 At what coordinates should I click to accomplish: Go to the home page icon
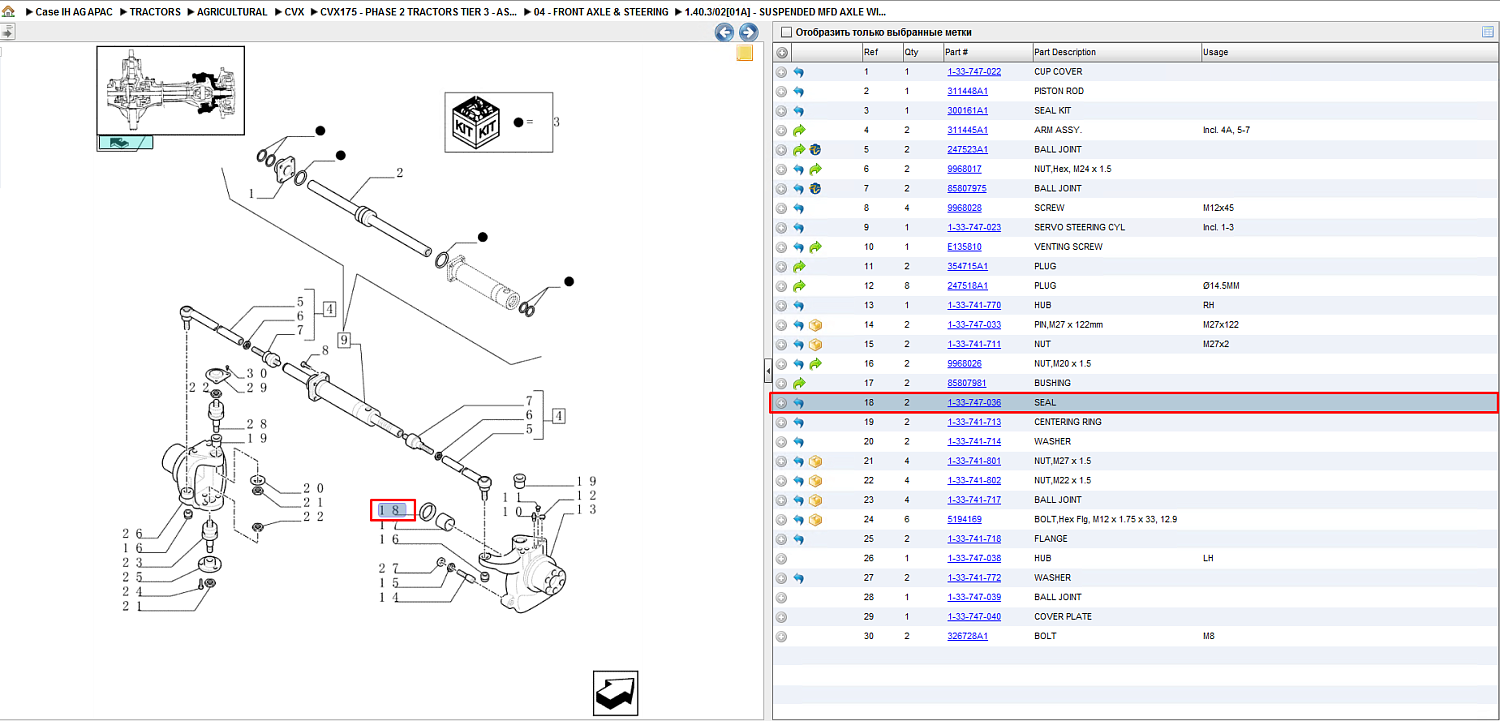coord(8,12)
